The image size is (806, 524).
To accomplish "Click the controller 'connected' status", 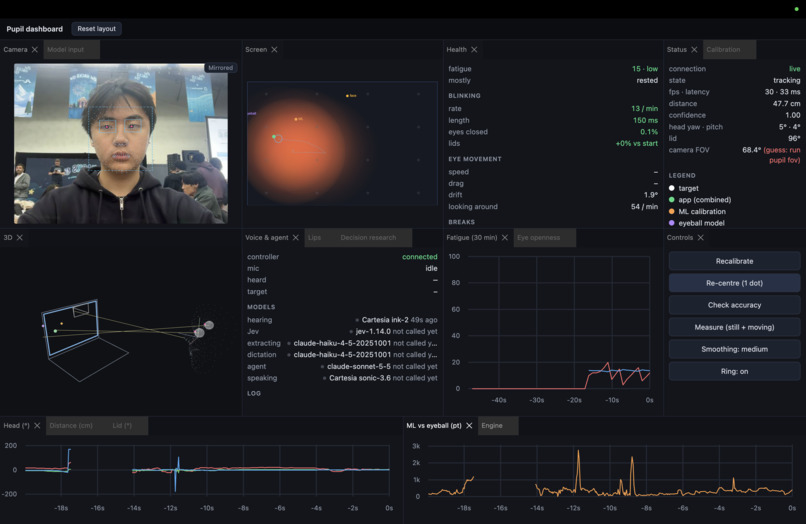I will (x=419, y=257).
